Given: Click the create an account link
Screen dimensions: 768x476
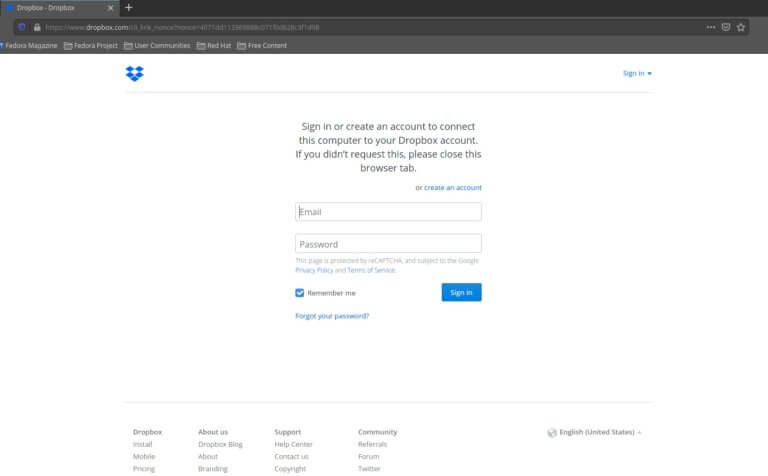Looking at the screenshot, I should pyautogui.click(x=453, y=188).
